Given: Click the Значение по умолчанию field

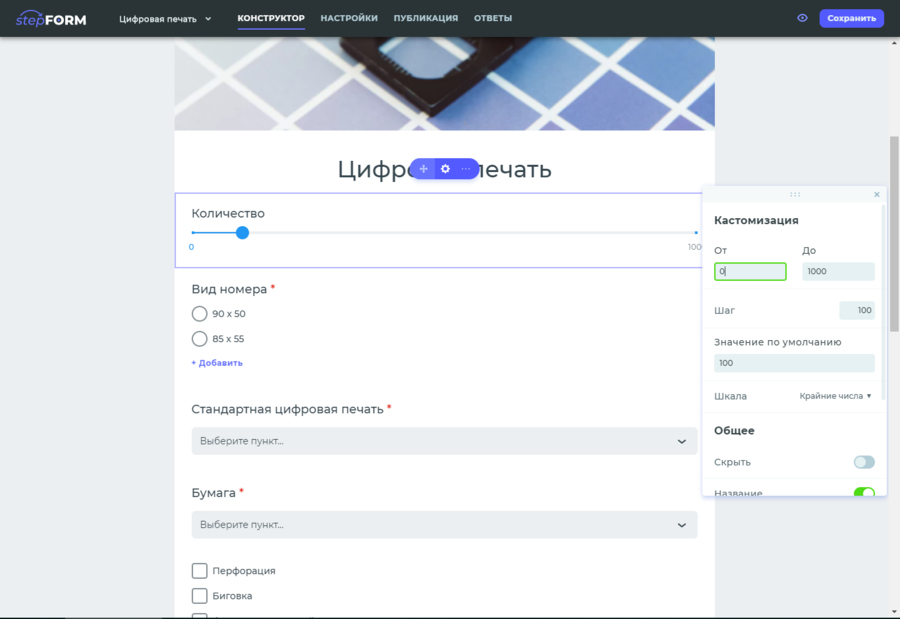Looking at the screenshot, I should [794, 363].
